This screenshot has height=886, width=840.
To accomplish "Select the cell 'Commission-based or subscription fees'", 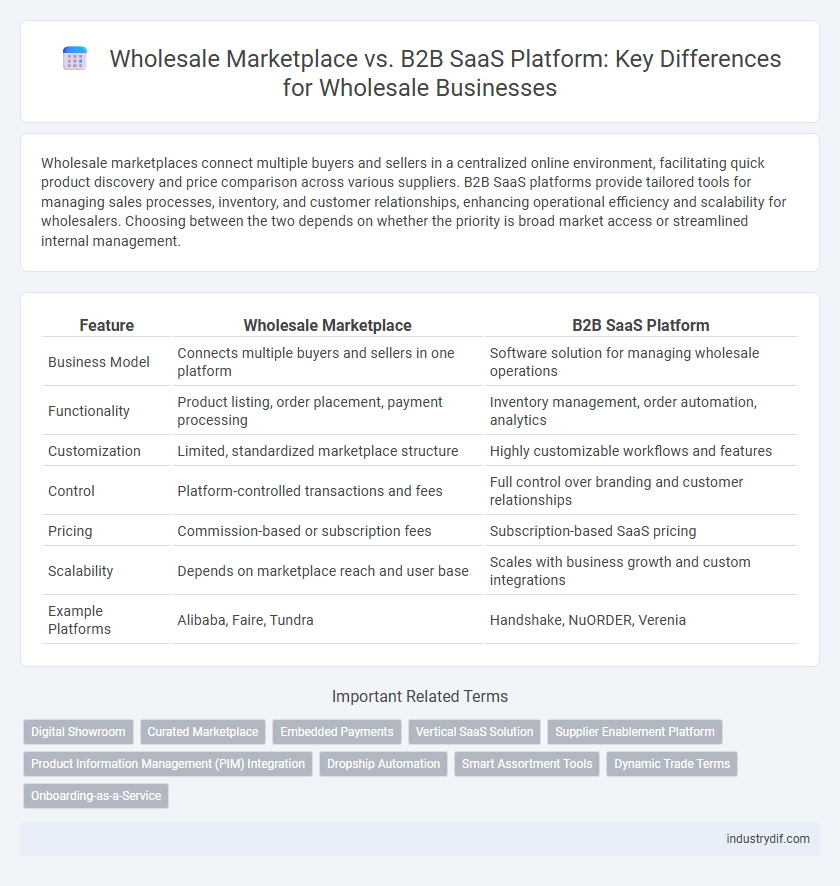I will click(328, 531).
